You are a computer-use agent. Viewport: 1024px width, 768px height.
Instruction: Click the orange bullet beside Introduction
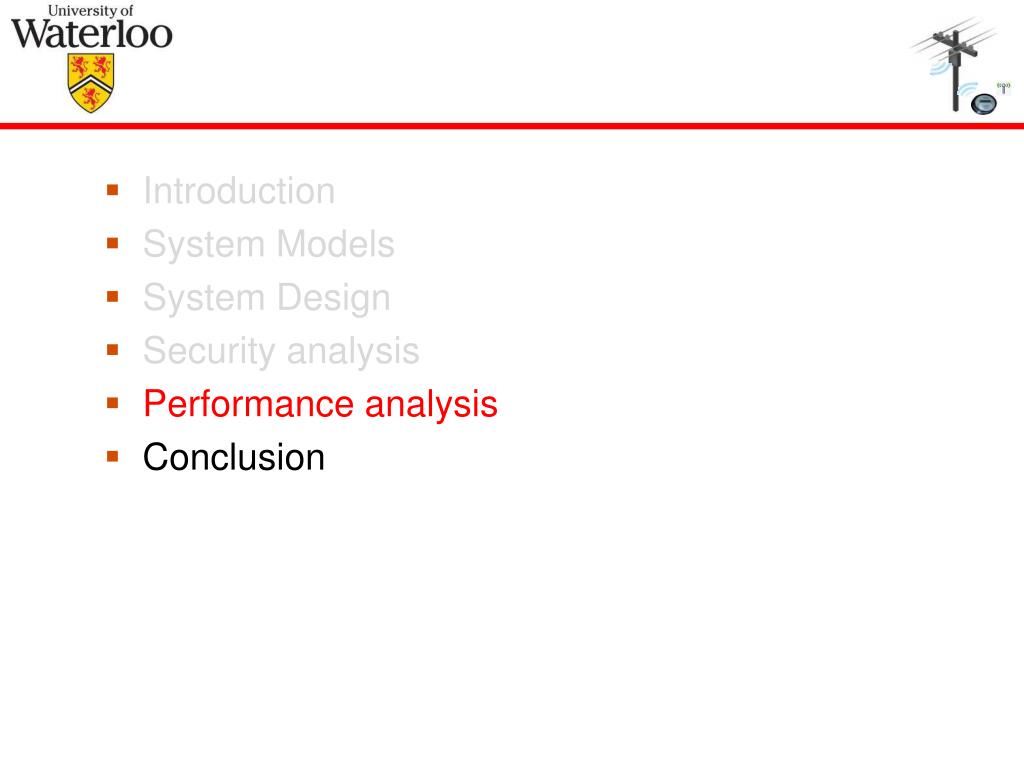112,190
